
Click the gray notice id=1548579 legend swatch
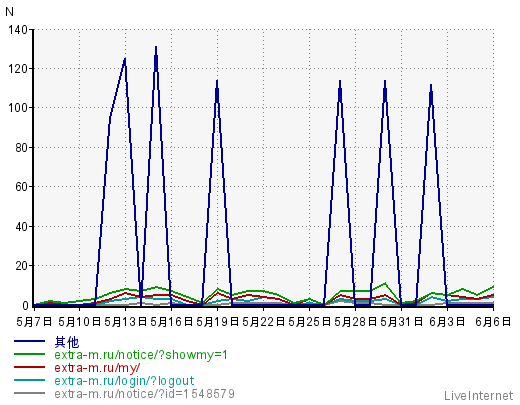(29, 393)
